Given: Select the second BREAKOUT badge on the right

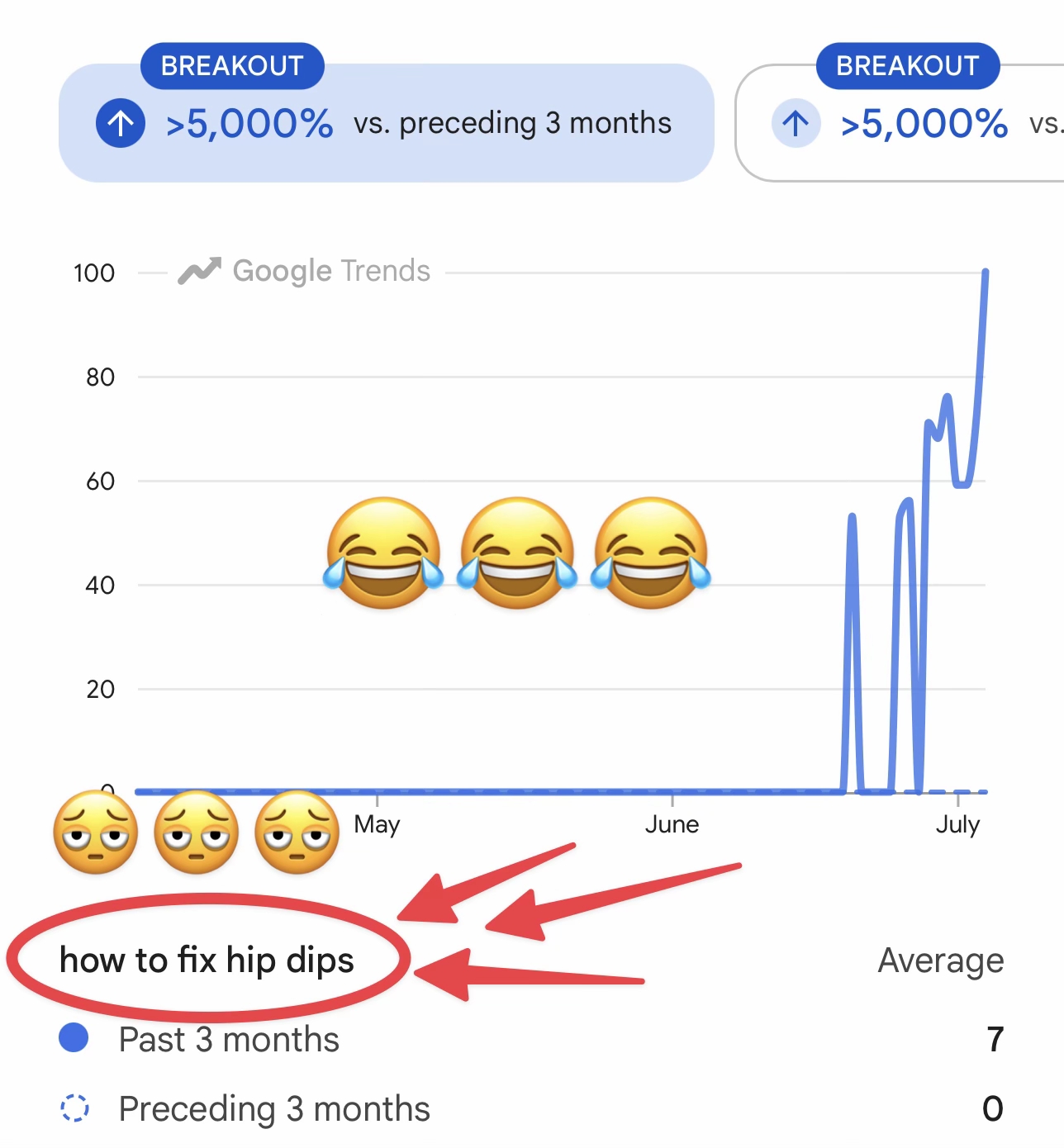Looking at the screenshot, I should (908, 66).
